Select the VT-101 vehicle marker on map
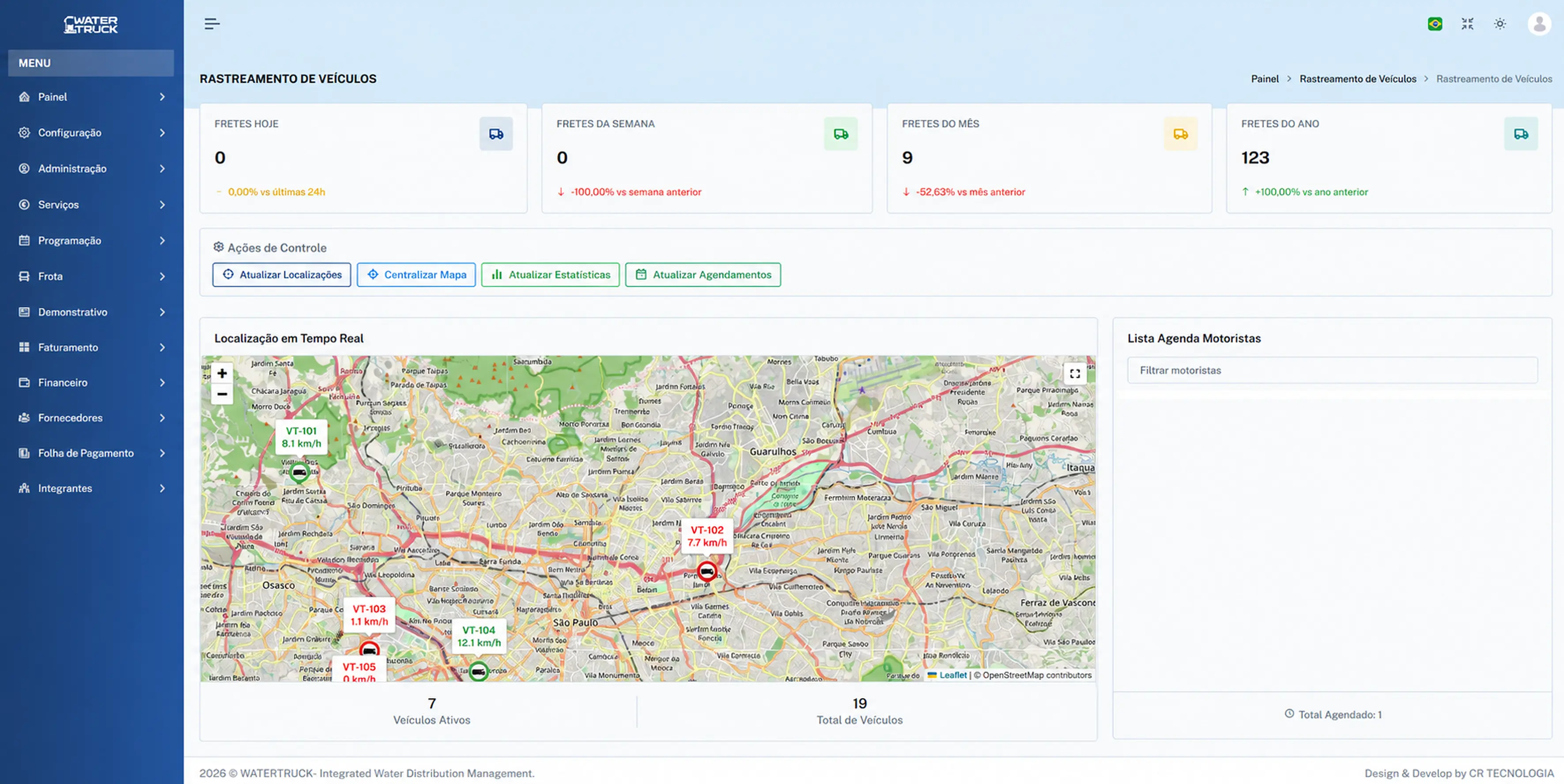 point(298,472)
